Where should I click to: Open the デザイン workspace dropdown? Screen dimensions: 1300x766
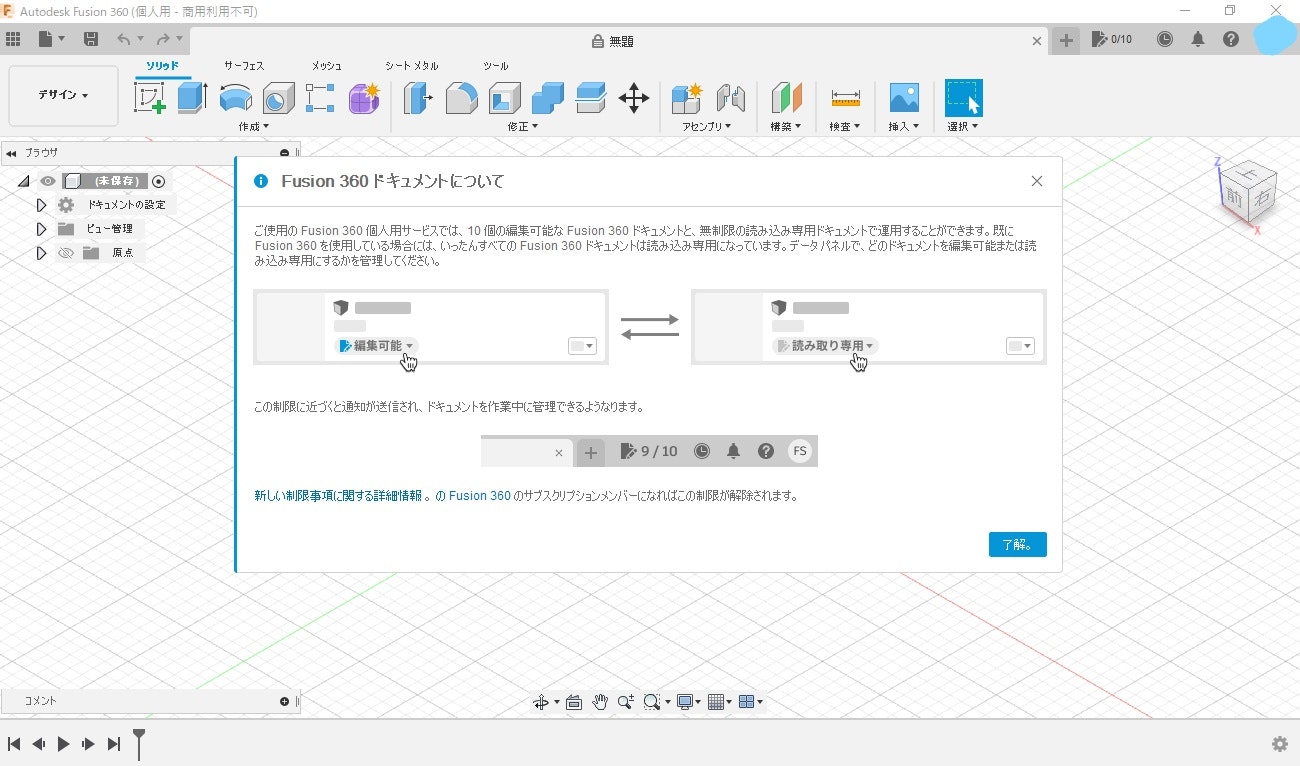coord(63,95)
